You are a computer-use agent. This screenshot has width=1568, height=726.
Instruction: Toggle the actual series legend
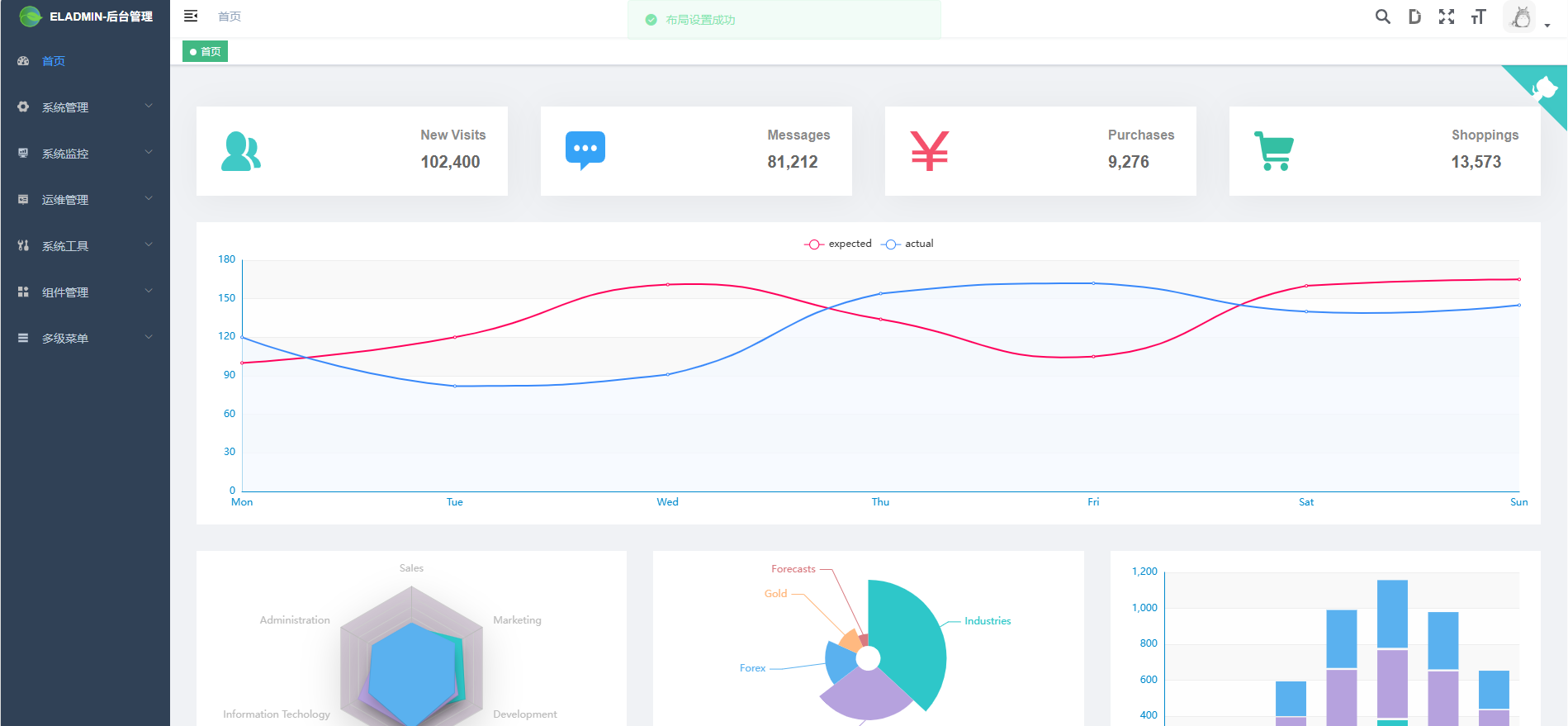(907, 244)
